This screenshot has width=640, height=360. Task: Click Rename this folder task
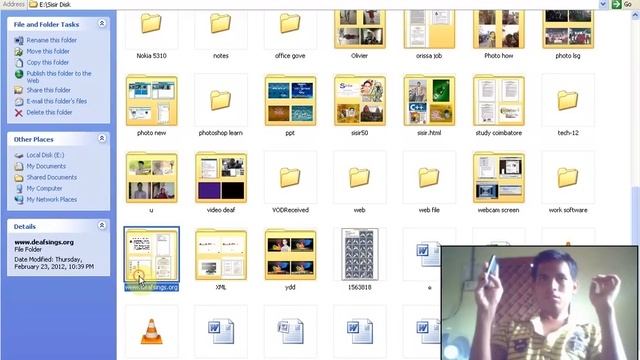51,40
